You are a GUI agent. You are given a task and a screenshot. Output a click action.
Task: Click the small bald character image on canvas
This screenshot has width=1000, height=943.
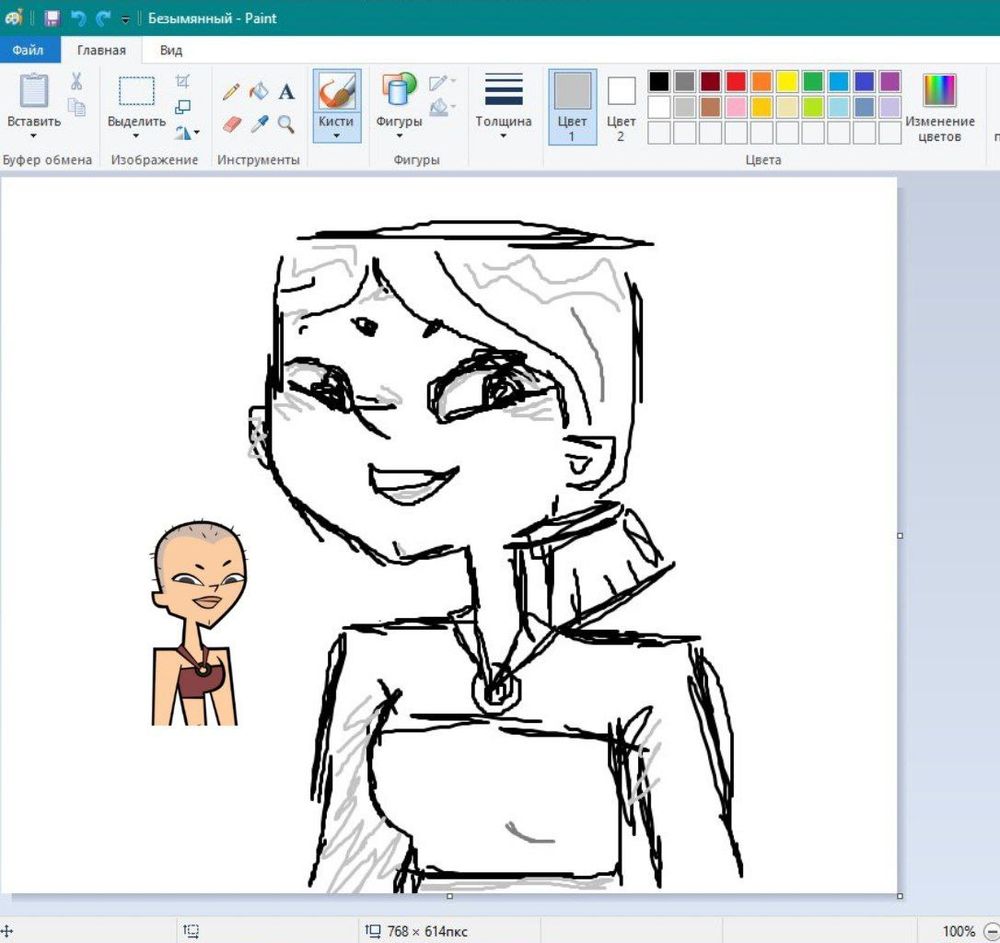[198, 623]
